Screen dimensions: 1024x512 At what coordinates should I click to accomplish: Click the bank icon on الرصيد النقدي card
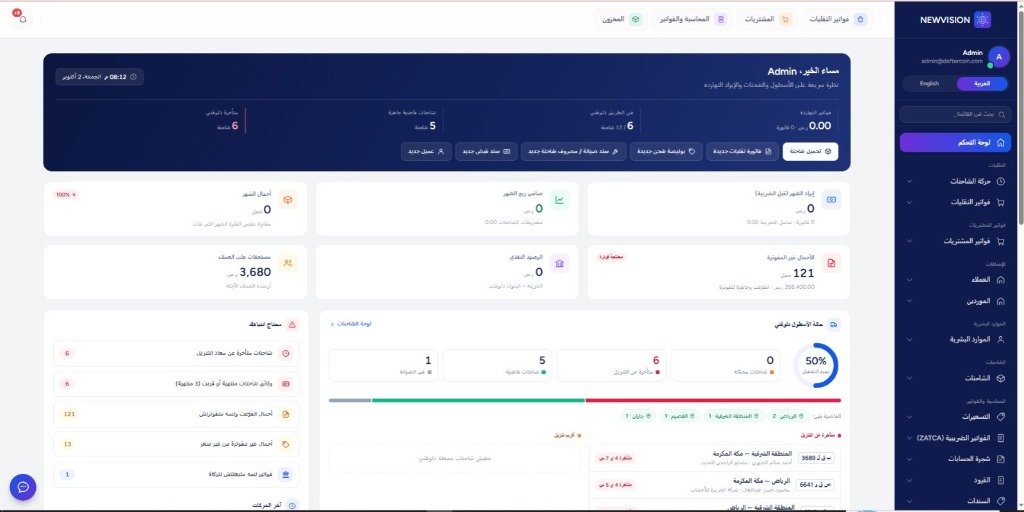pos(559,263)
